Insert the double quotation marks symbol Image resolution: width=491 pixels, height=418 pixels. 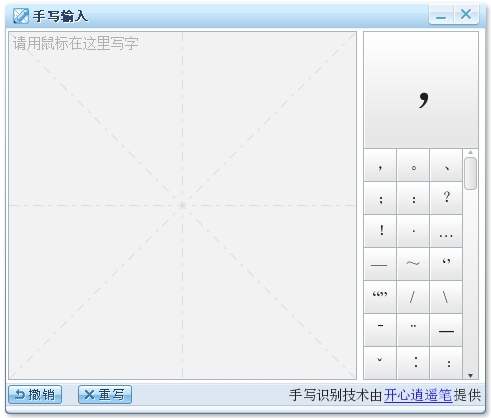click(x=380, y=297)
